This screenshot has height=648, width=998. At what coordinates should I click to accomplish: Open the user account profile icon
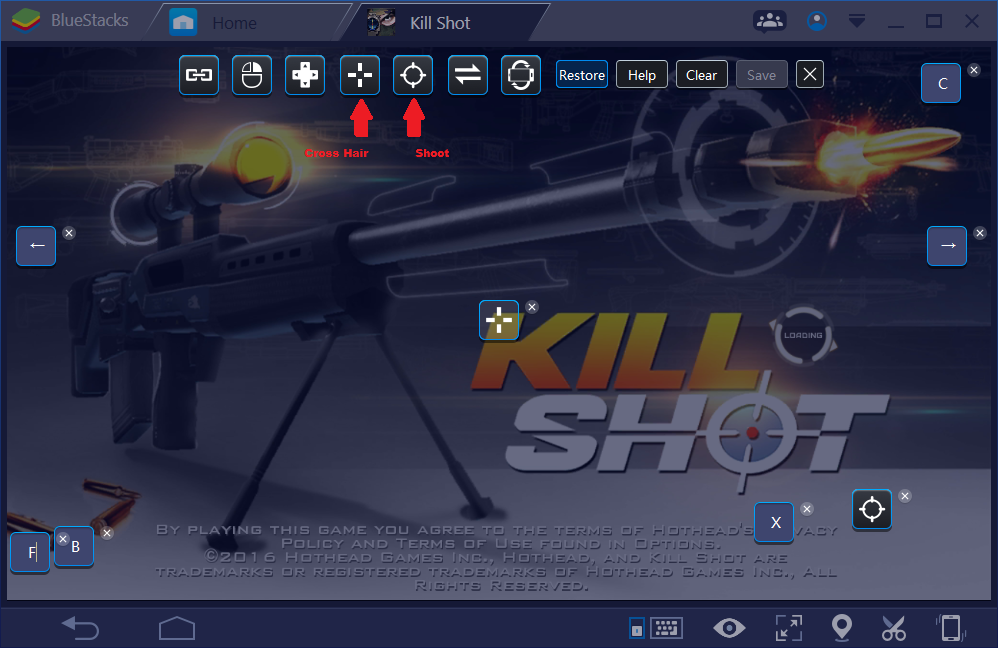pos(817,21)
